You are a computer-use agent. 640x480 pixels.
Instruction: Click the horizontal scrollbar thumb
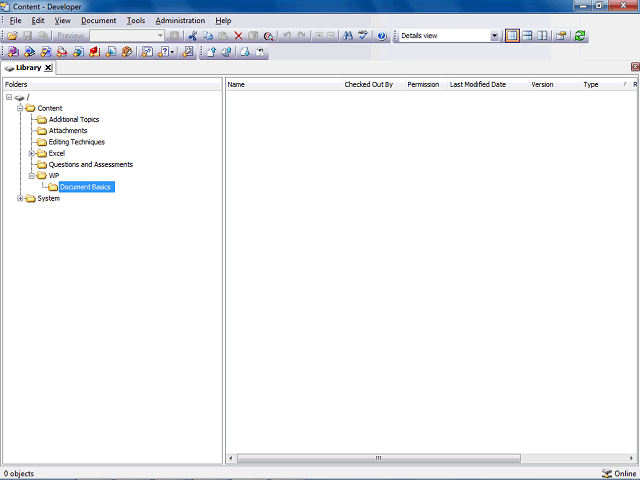[x=379, y=458]
